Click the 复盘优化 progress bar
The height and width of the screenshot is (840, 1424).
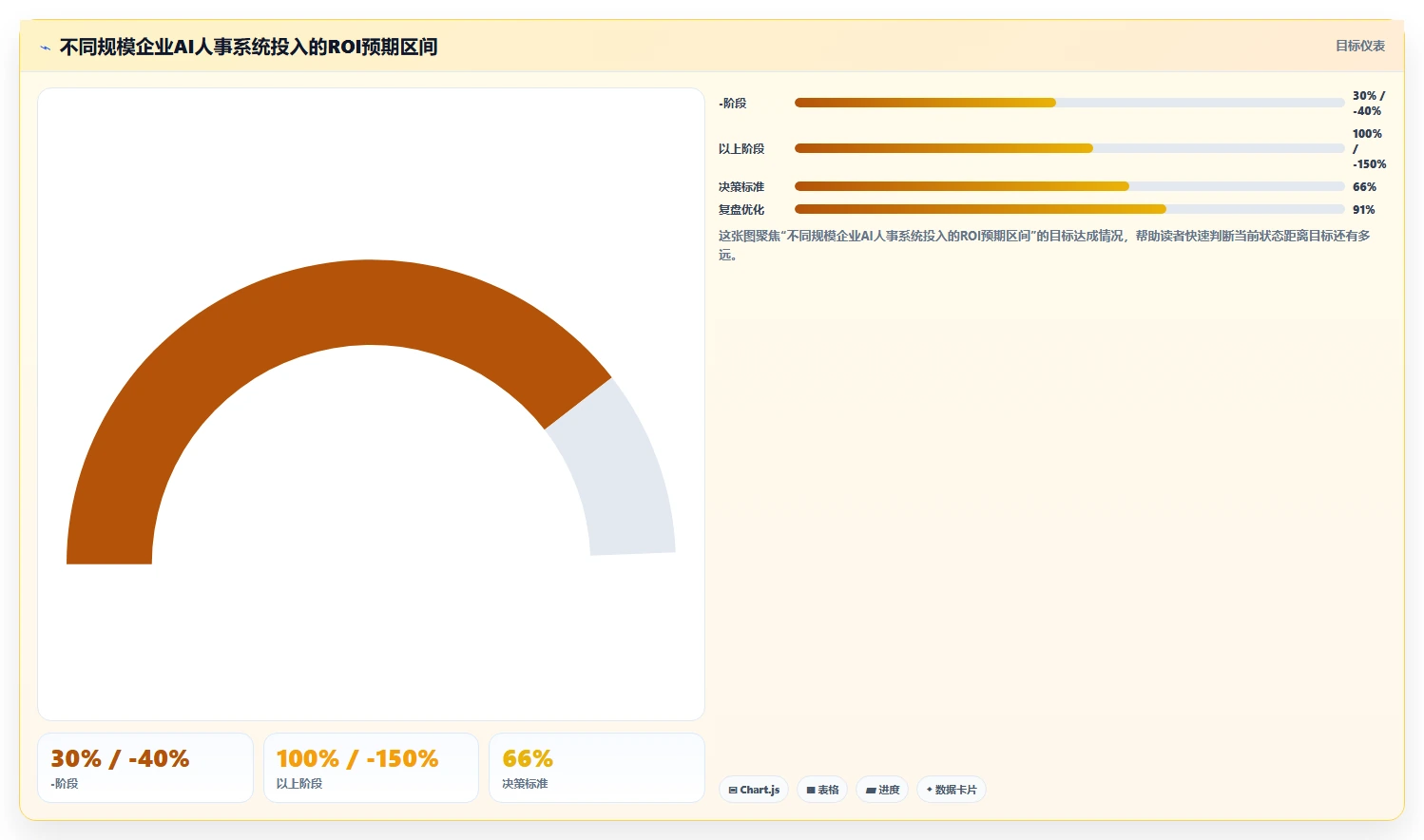[1069, 209]
